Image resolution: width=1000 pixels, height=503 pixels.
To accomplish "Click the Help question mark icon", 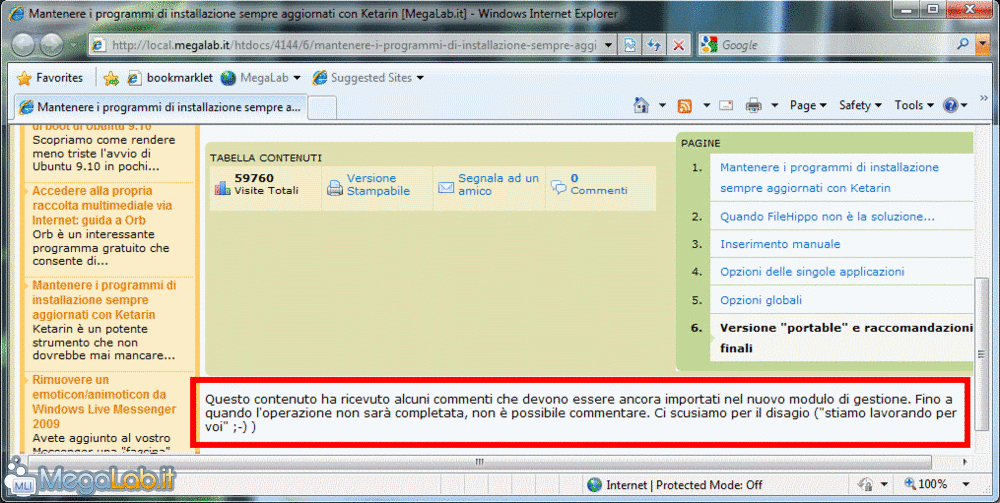I will pyautogui.click(x=950, y=105).
